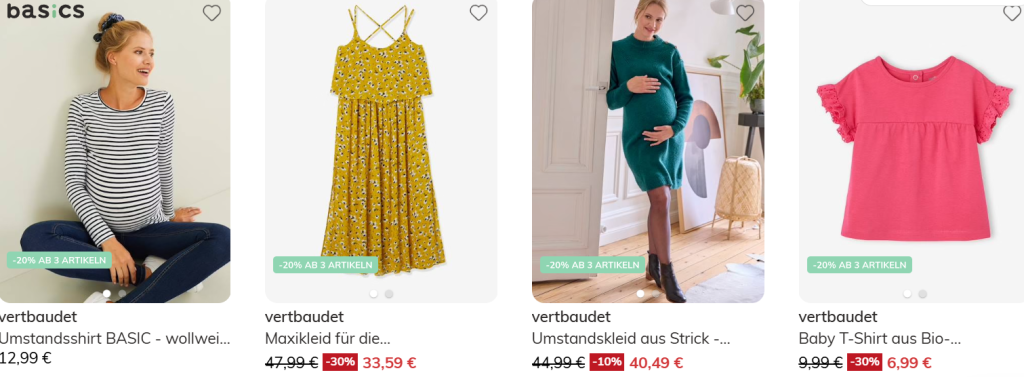The height and width of the screenshot is (377, 1024).
Task: Follow 'Maxikleid für die...' product link
Action: pos(328,339)
